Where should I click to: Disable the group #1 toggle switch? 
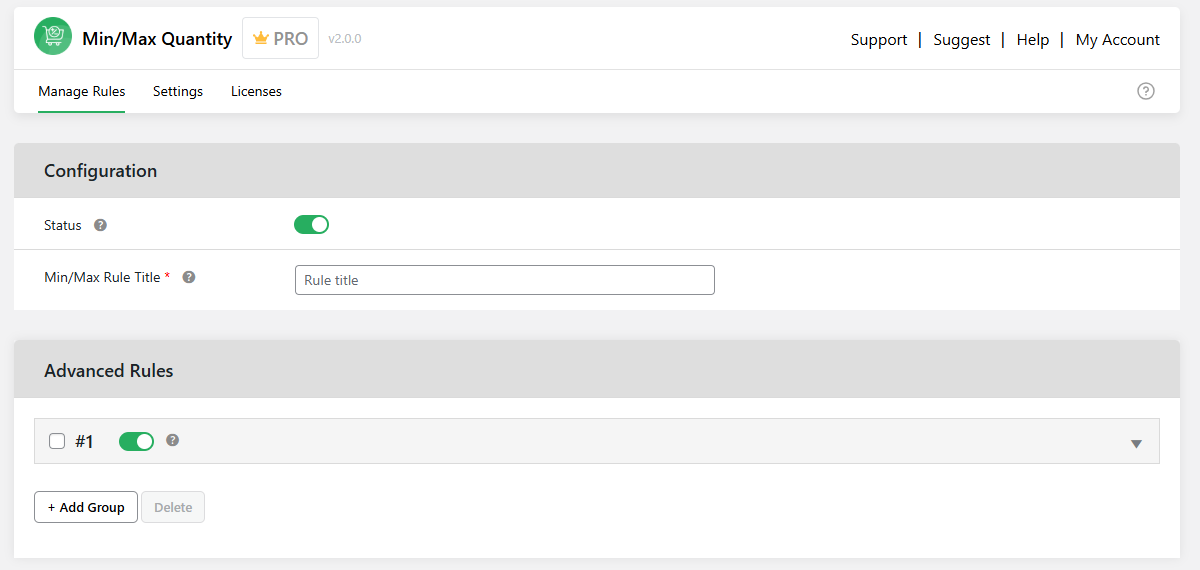(136, 441)
